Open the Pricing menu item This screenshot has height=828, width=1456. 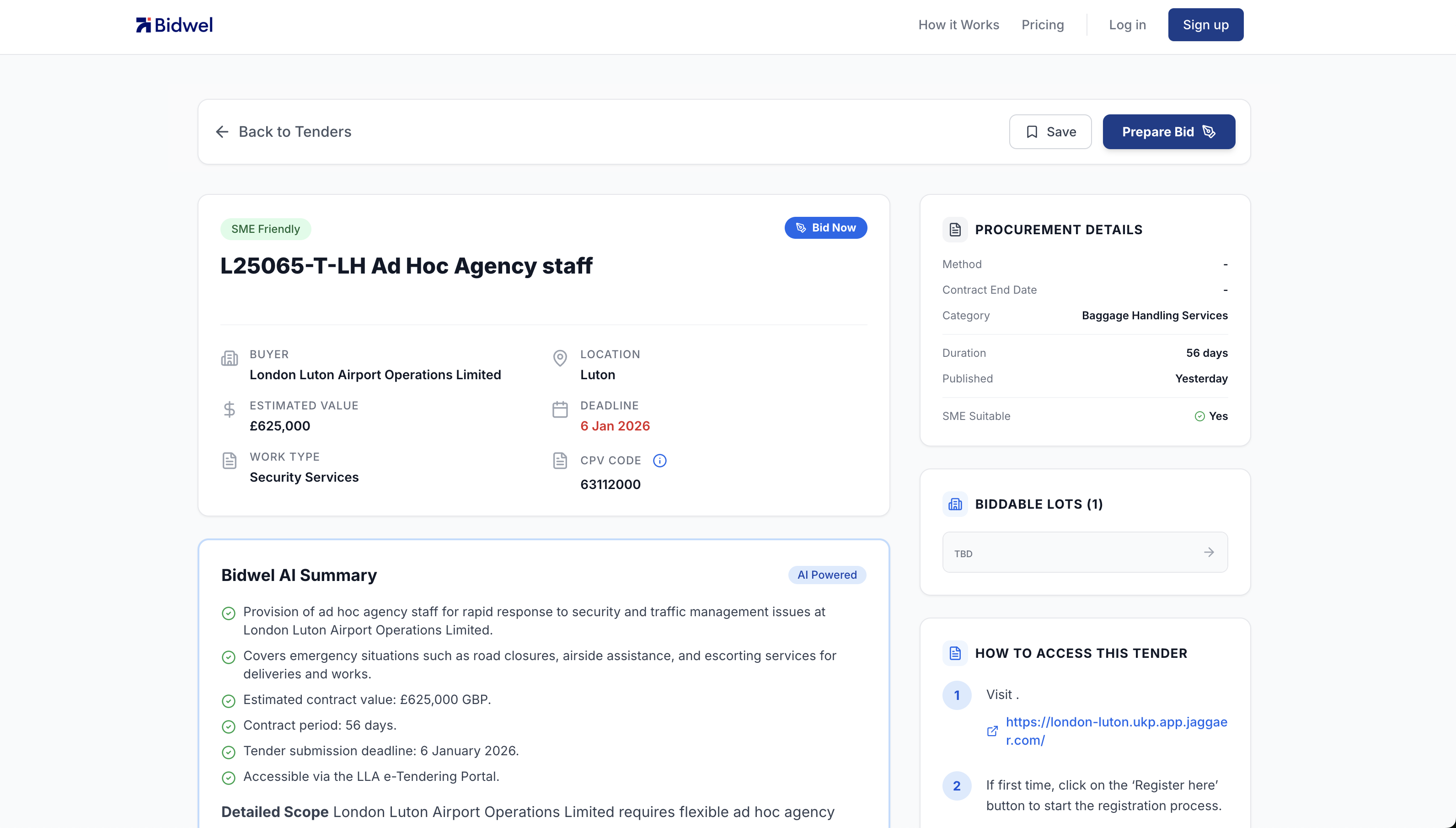pyautogui.click(x=1042, y=25)
